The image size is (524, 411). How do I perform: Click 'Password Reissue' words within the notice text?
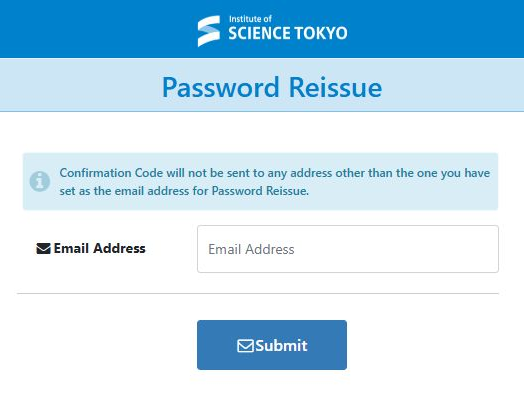tap(260, 191)
